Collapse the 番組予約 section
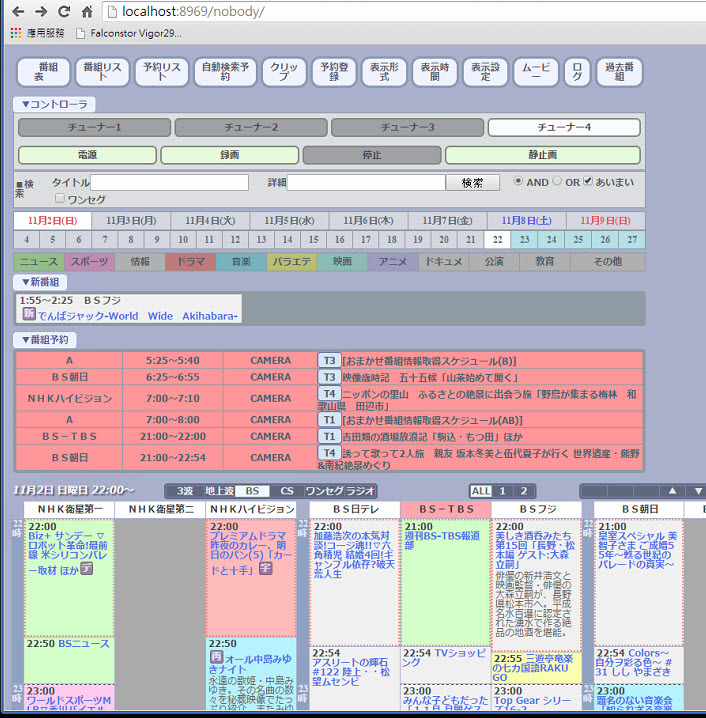The height and width of the screenshot is (718, 706). pos(45,340)
